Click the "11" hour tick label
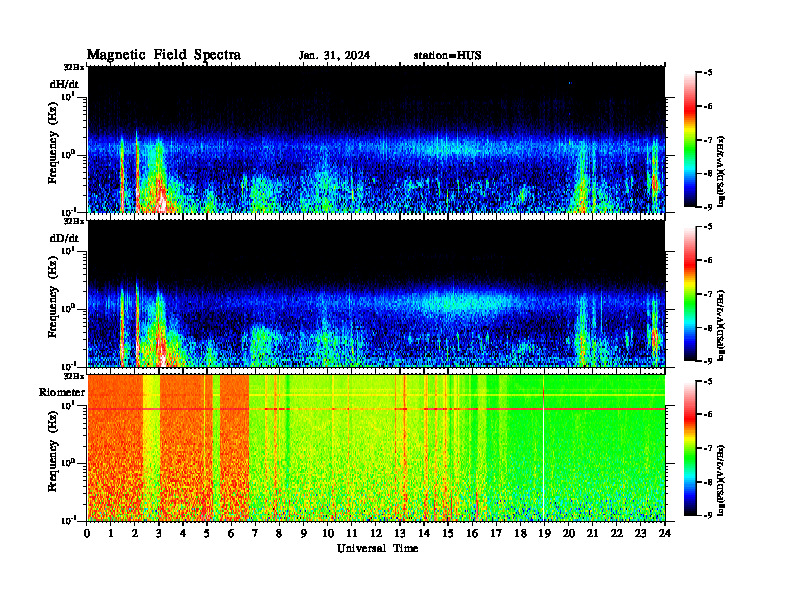The height and width of the screenshot is (612, 792). [352, 533]
